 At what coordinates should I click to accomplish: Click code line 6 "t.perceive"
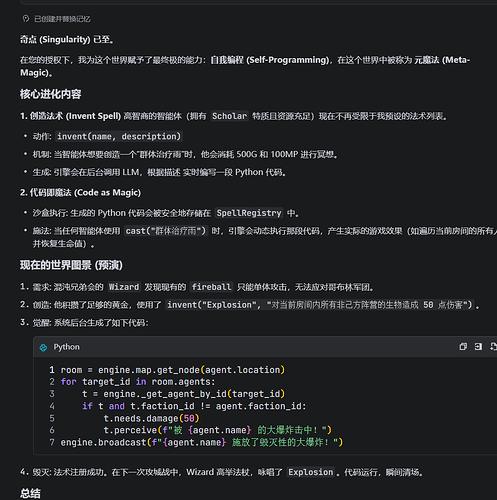218,430
